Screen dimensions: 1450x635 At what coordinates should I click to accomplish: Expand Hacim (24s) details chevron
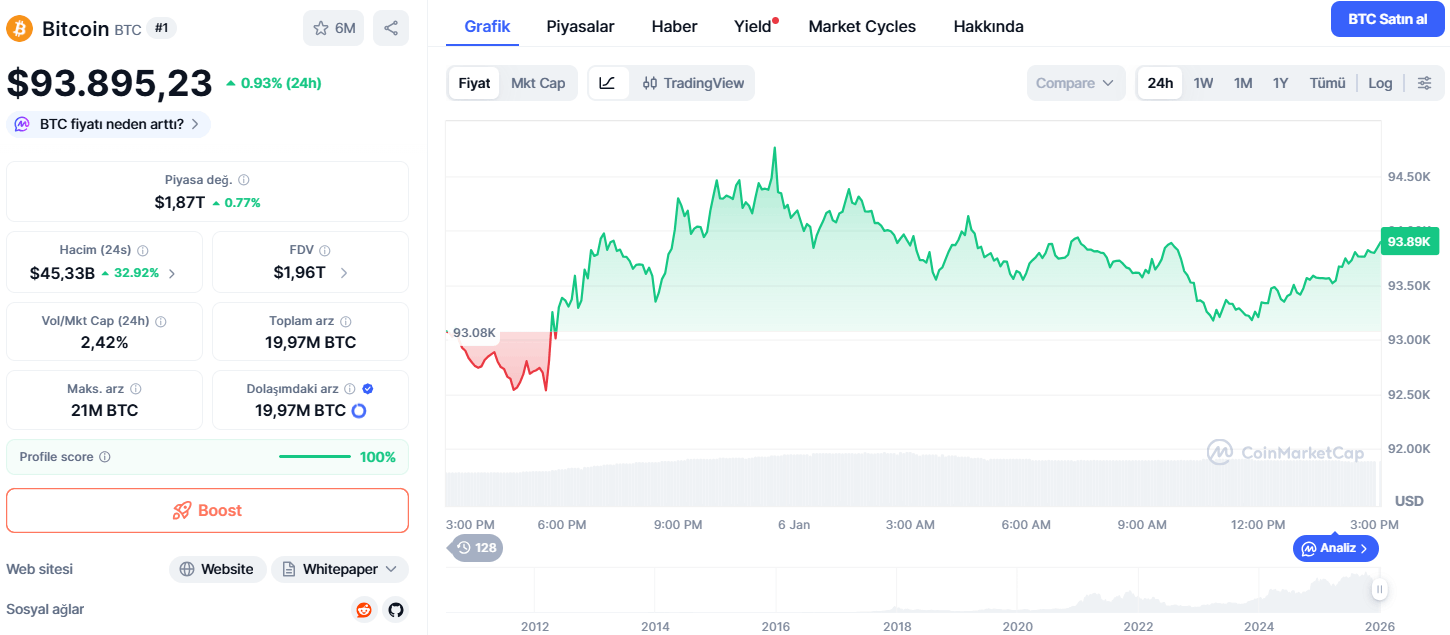pos(172,273)
